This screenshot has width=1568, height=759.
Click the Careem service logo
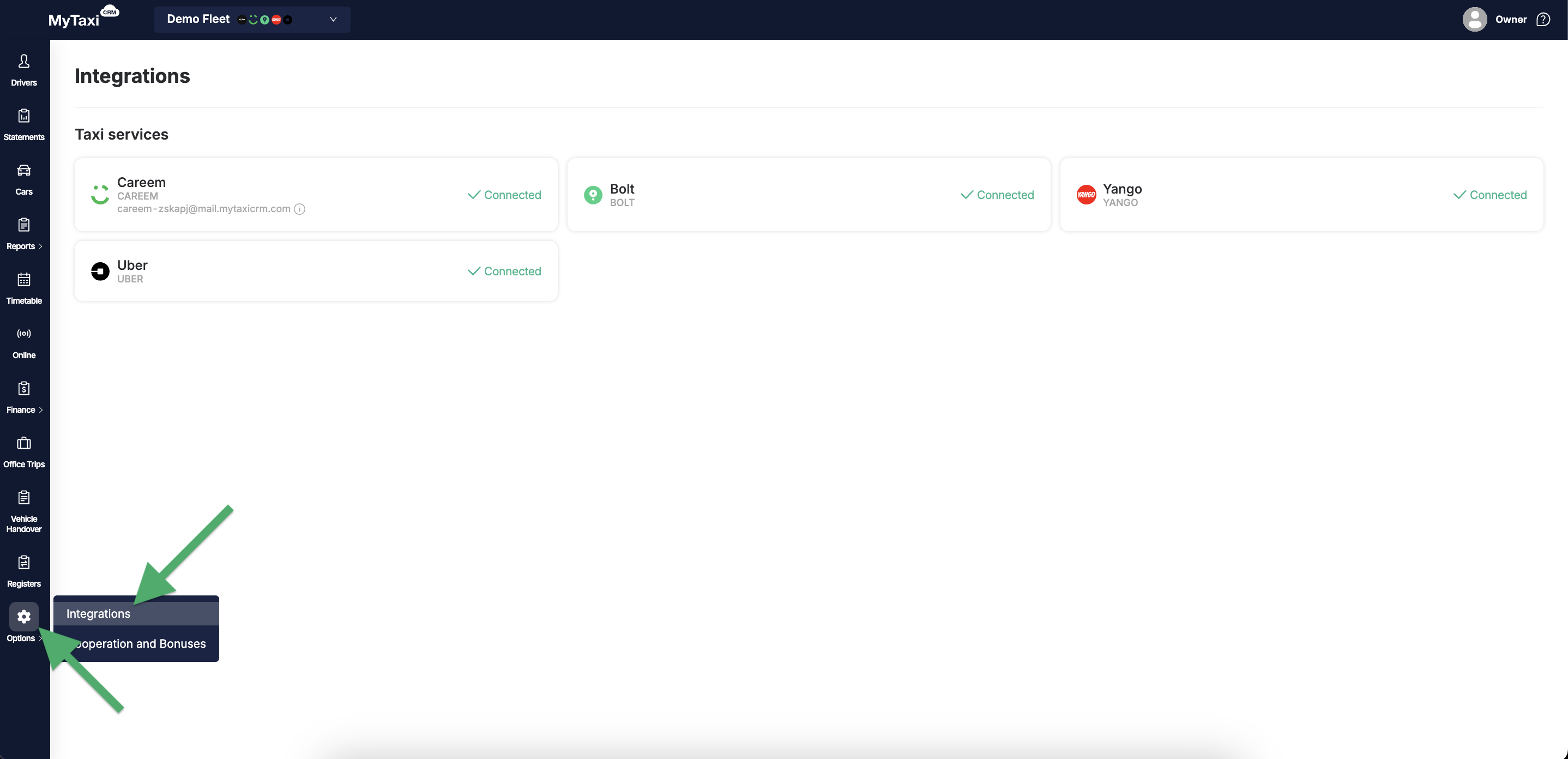point(100,195)
